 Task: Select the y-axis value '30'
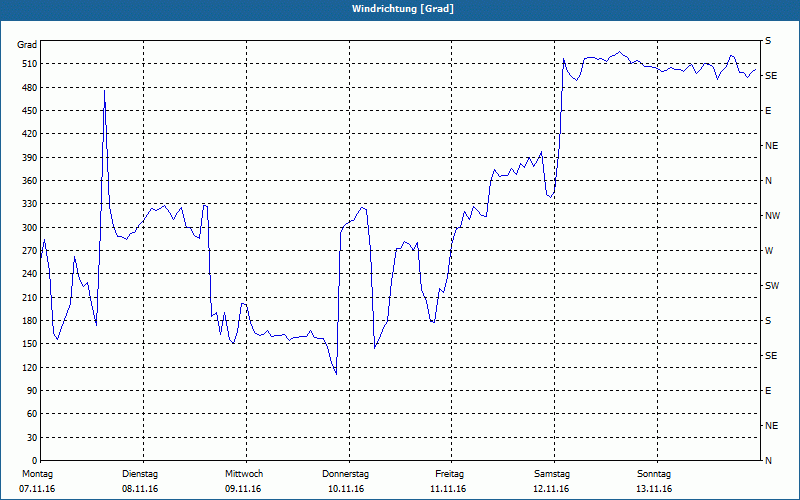click(x=32, y=437)
